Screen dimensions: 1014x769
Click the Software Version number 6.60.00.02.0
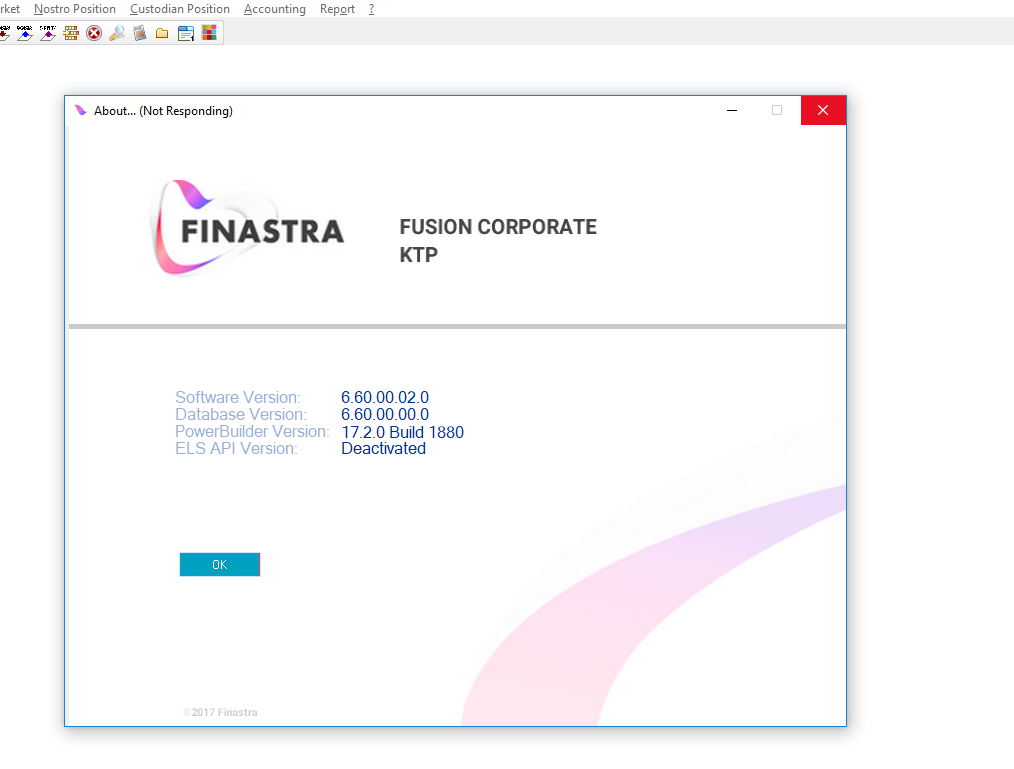(385, 397)
